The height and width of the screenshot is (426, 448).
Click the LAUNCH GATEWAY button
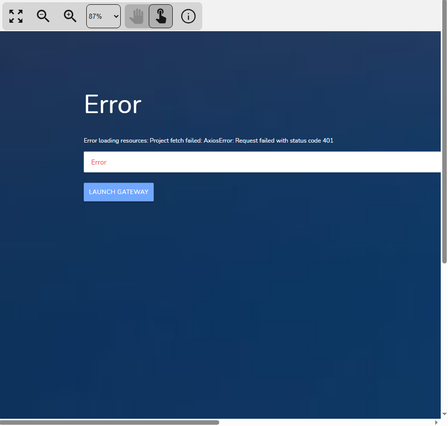click(x=119, y=192)
